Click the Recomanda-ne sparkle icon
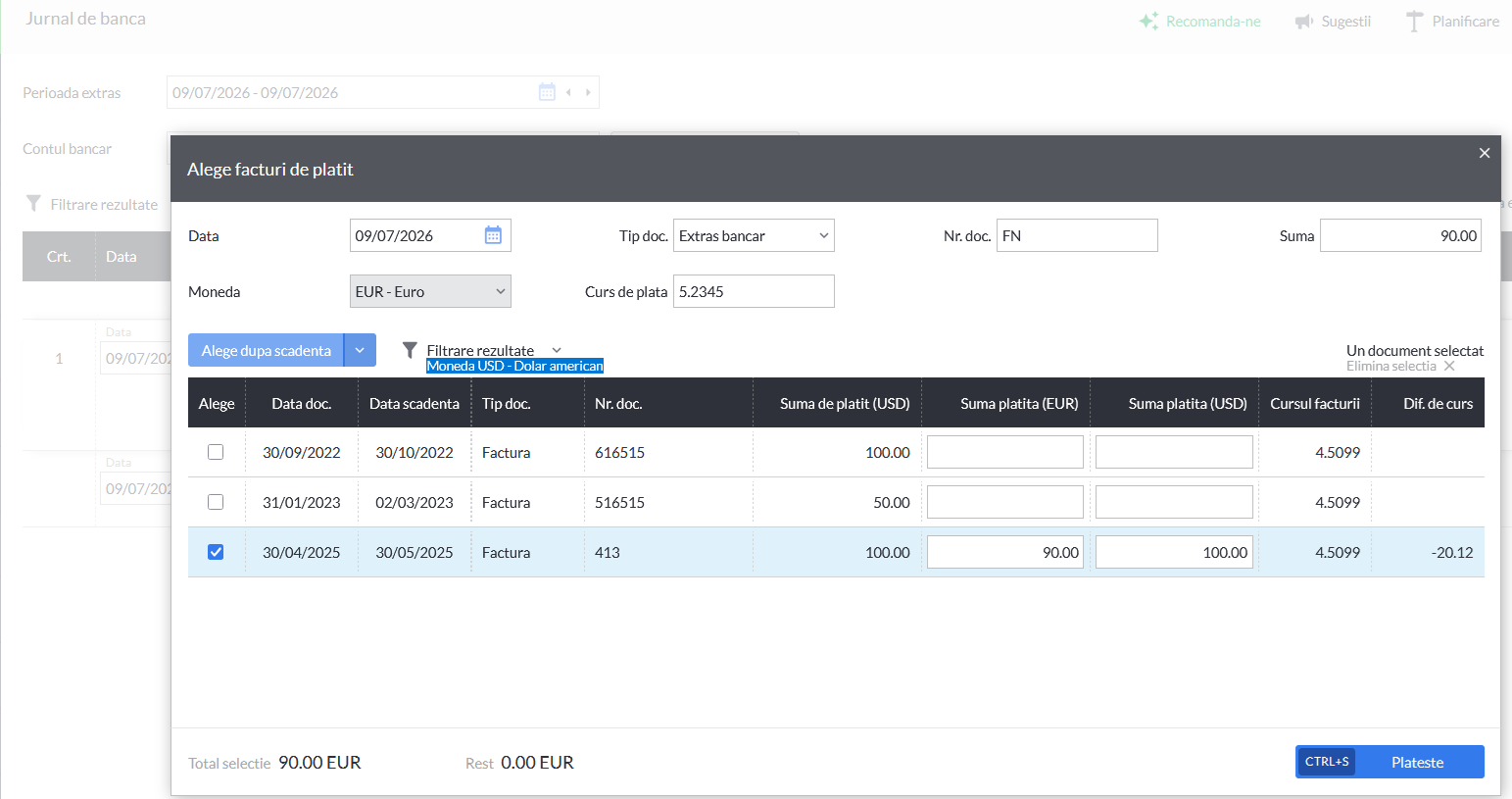 tap(1148, 21)
